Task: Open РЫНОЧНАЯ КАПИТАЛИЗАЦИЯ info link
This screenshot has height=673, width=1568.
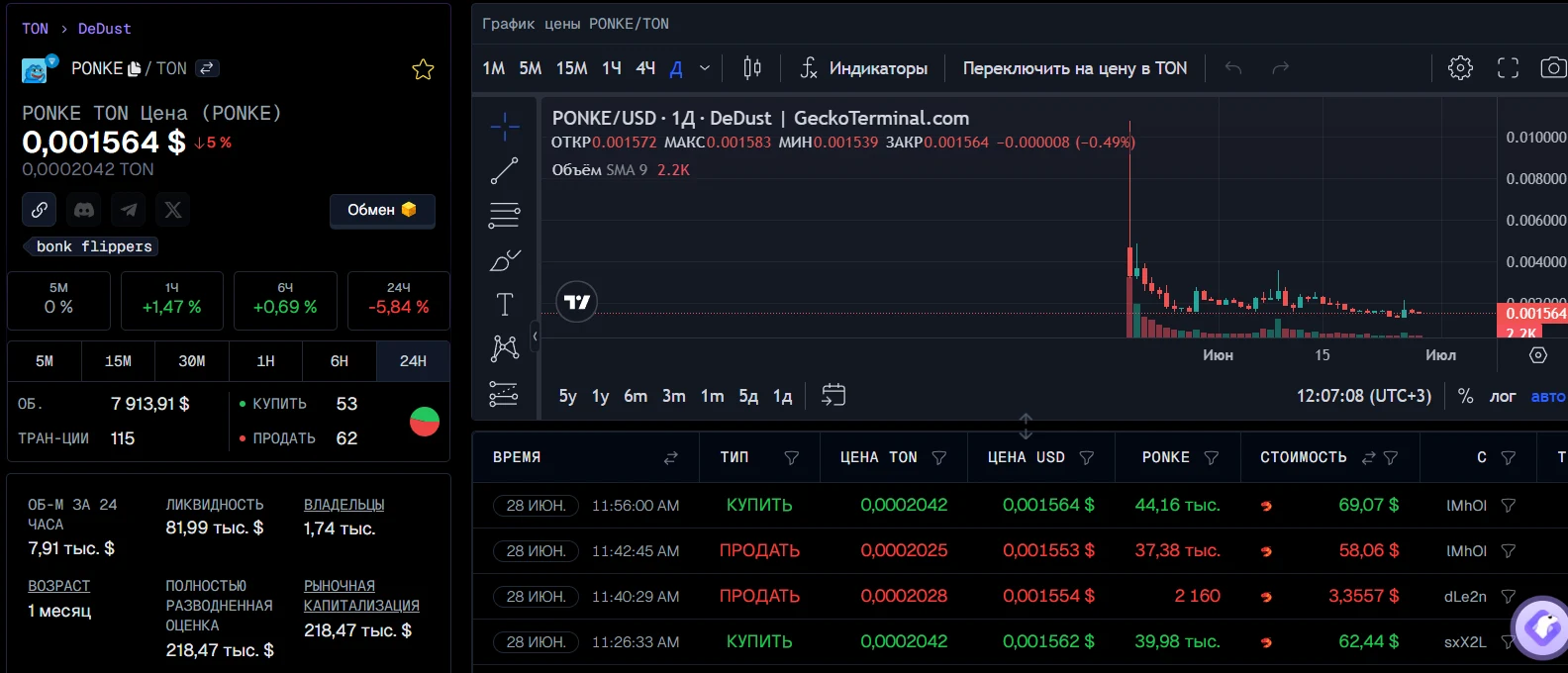Action: tap(361, 596)
